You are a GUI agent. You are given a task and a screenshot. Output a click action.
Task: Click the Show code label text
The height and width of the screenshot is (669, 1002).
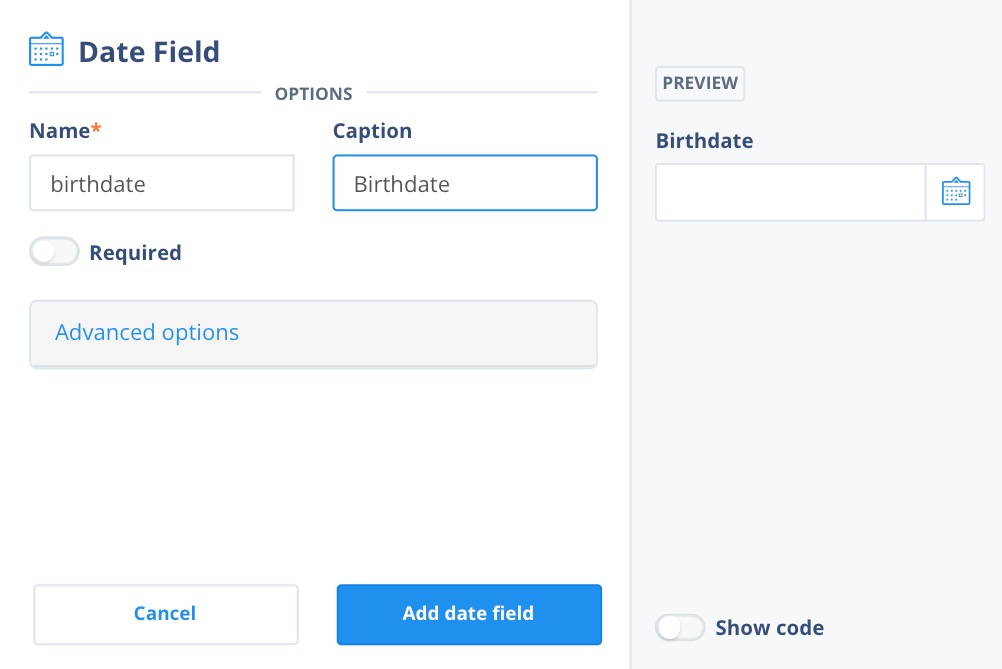tap(769, 628)
